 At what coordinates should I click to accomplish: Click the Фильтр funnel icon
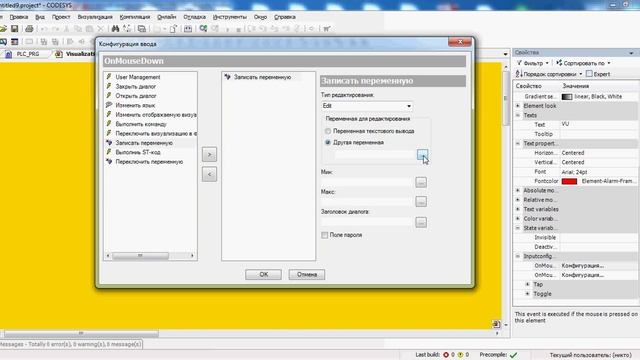519,63
